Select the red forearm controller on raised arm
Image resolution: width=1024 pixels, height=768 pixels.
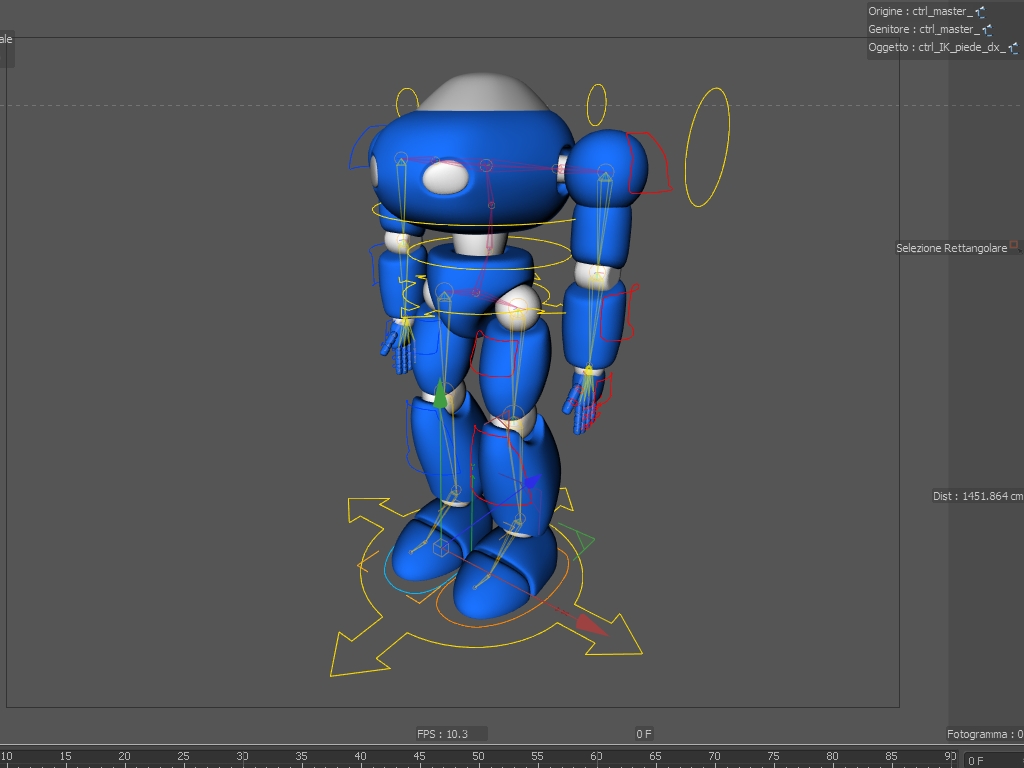coord(619,313)
